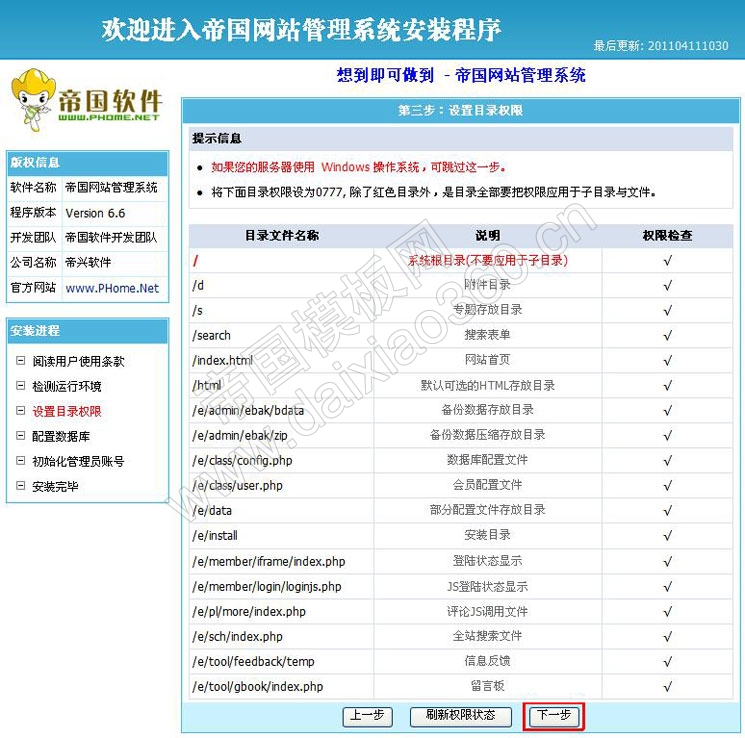This screenshot has width=745, height=738.
Task: Open the www.PHome.Net official website link
Action: [x=112, y=288]
